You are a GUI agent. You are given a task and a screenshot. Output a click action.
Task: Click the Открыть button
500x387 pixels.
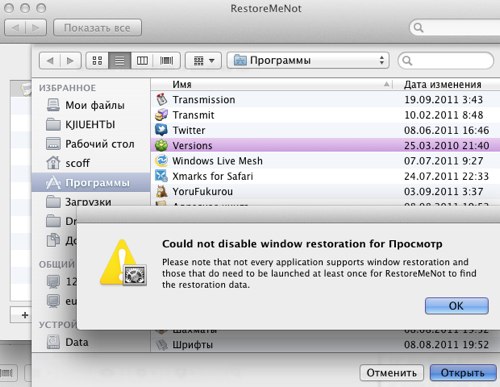coord(462,373)
